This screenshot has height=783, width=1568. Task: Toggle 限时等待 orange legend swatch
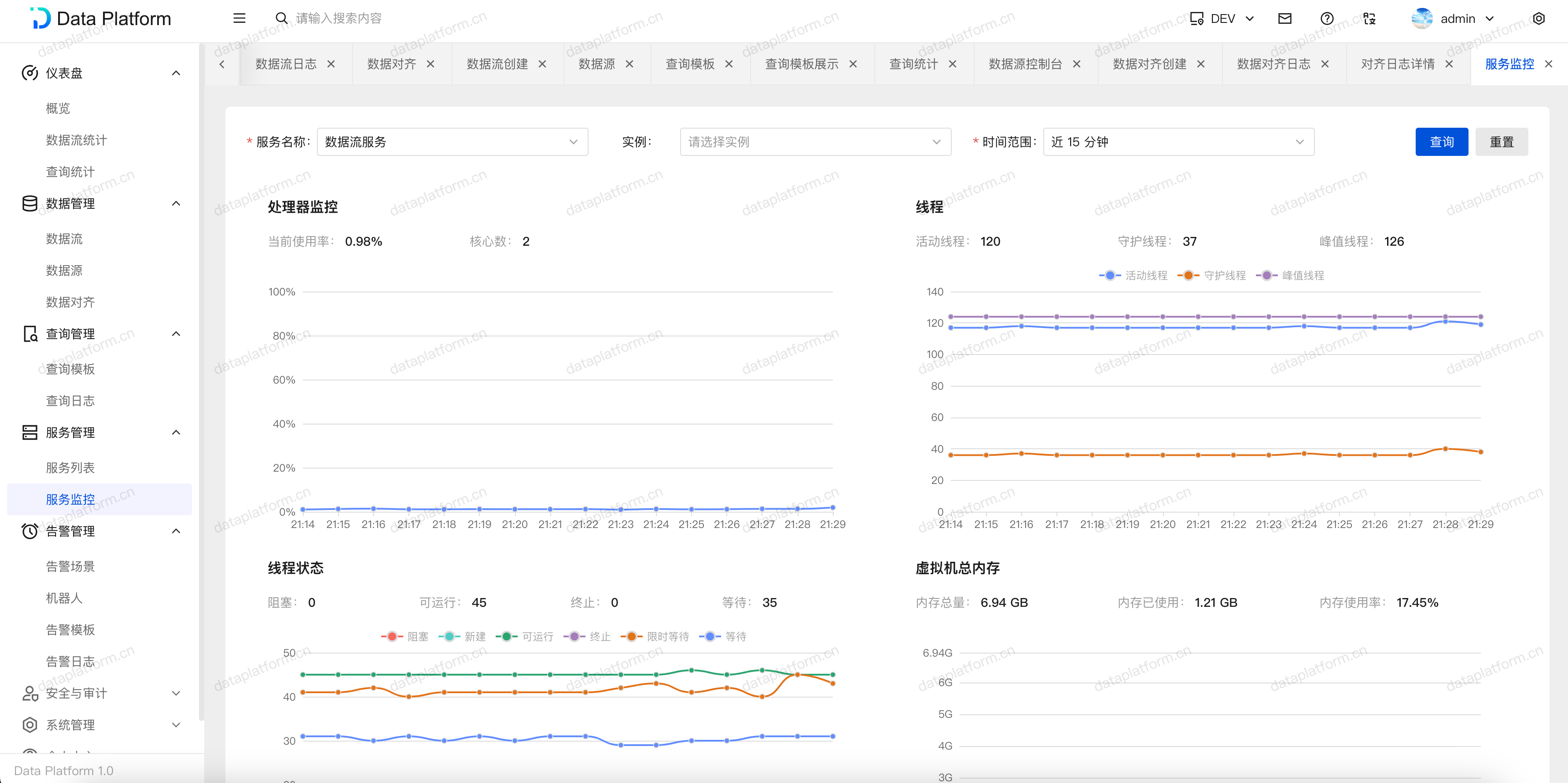pos(631,636)
